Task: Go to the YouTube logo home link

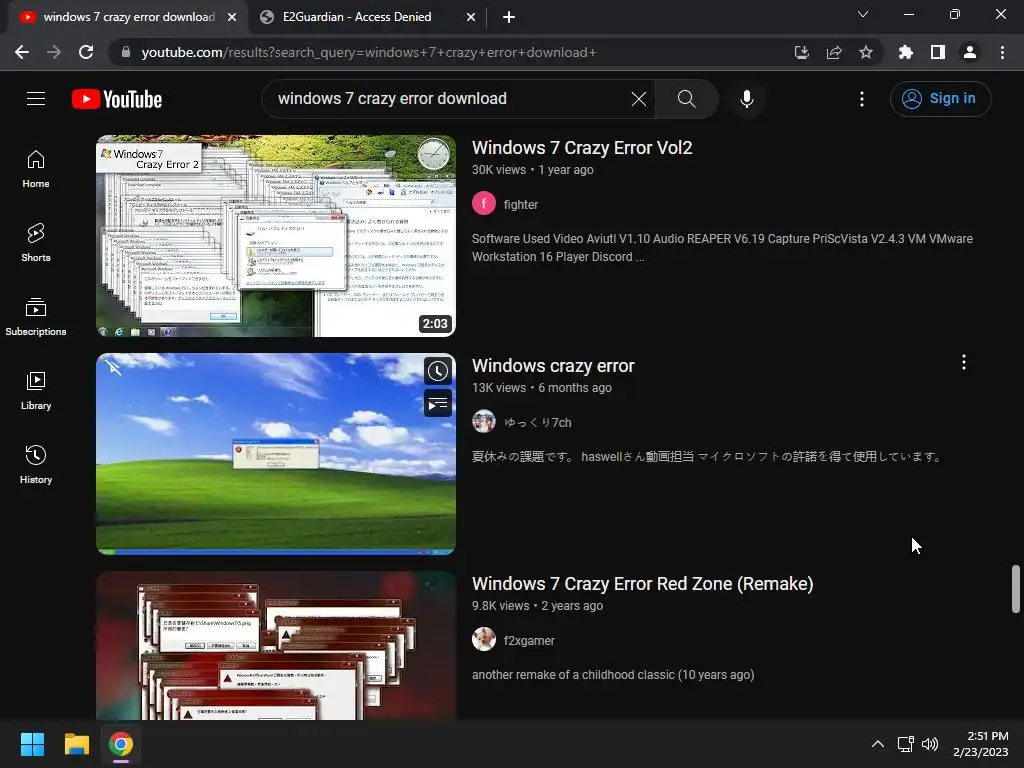Action: click(117, 99)
